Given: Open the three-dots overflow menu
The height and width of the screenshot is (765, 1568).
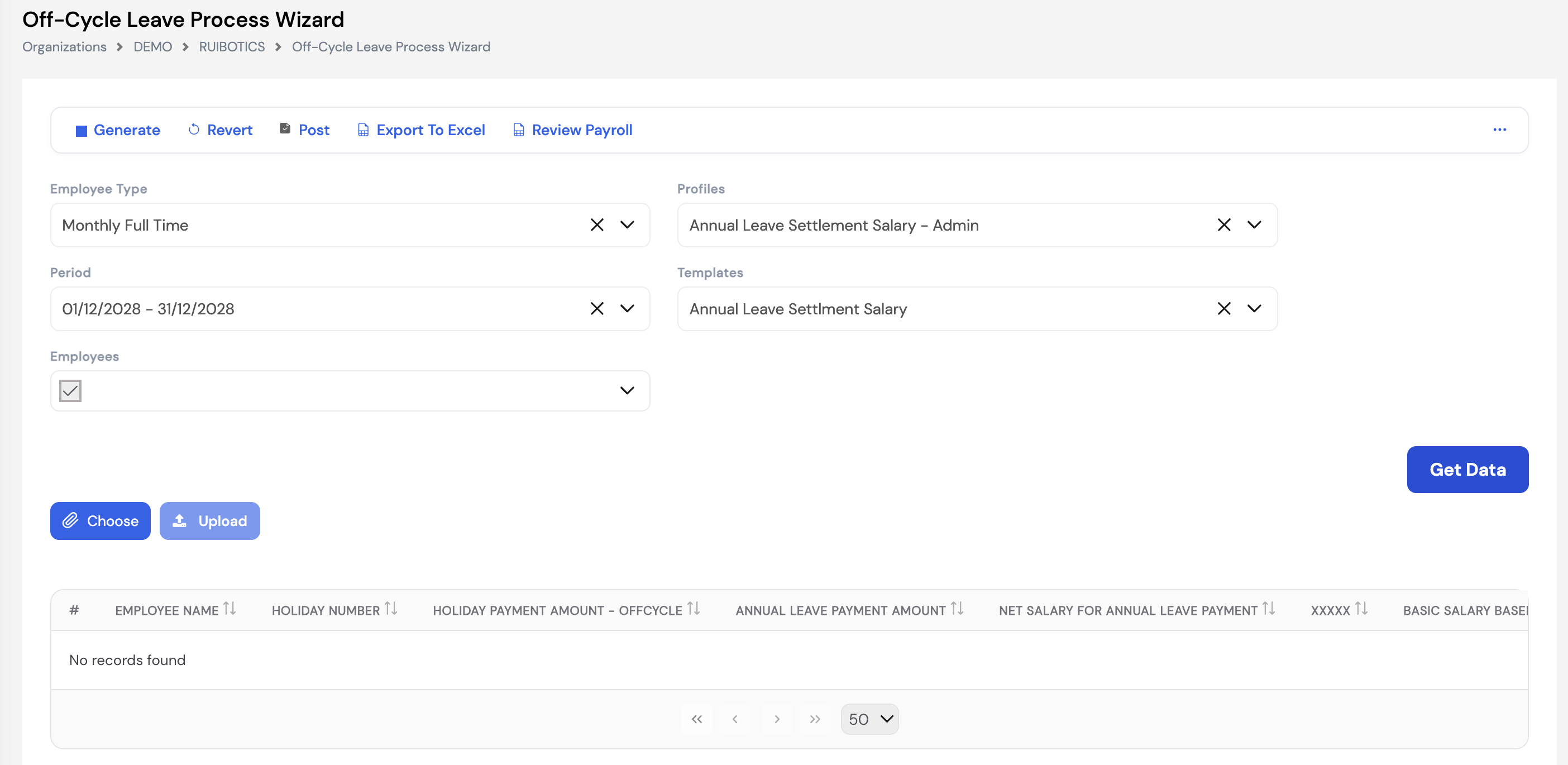Looking at the screenshot, I should tap(1499, 130).
